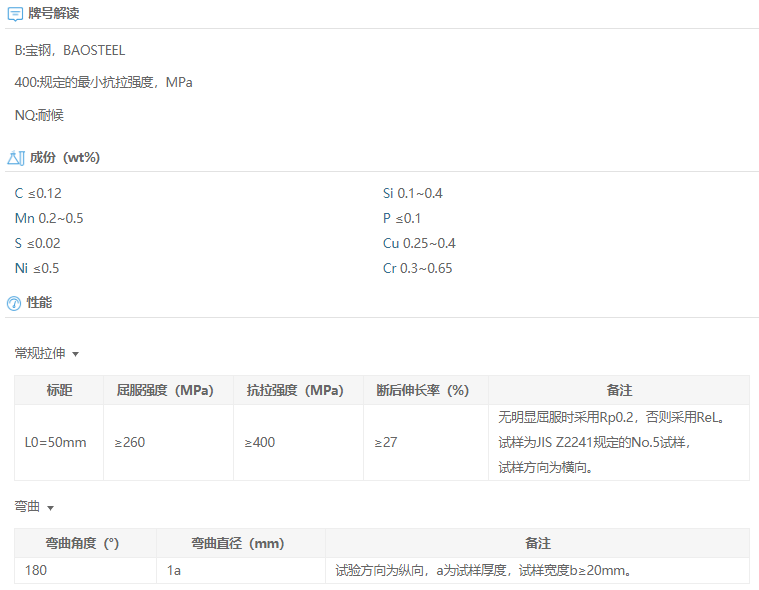Click the 成份 flask icon
The image size is (759, 590).
pos(16,158)
